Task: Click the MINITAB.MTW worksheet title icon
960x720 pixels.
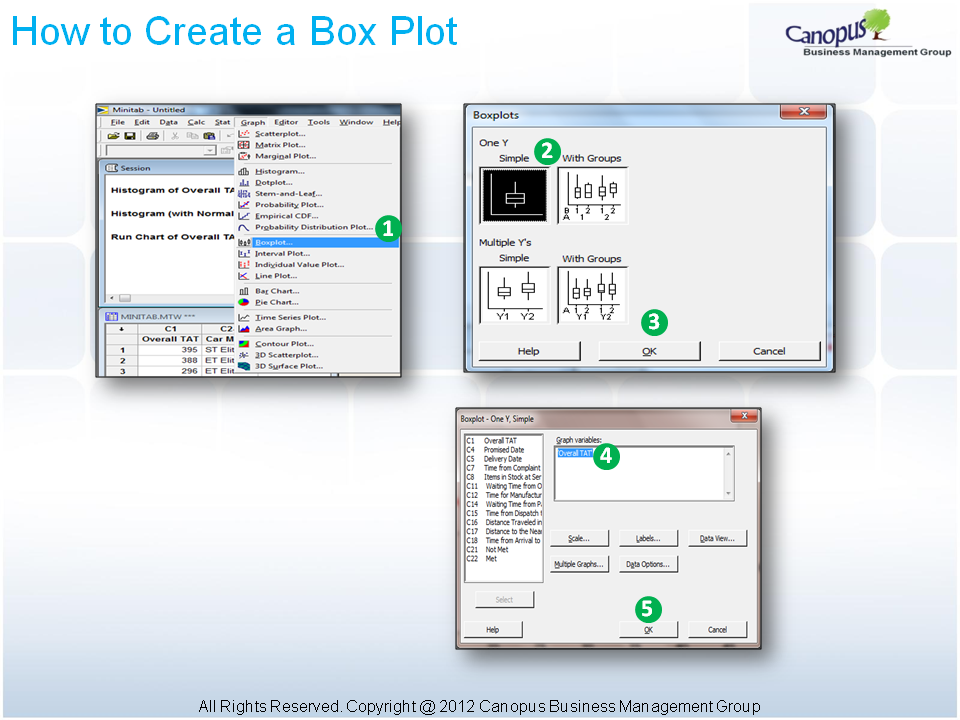Action: coord(111,317)
